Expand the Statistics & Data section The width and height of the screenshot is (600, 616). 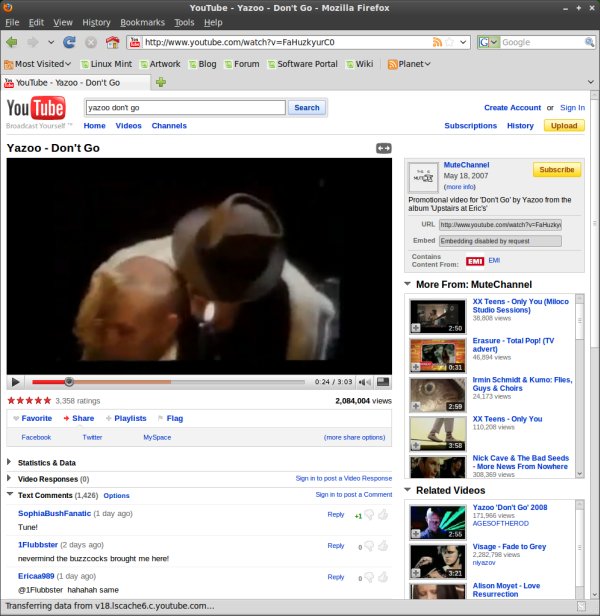[9, 462]
